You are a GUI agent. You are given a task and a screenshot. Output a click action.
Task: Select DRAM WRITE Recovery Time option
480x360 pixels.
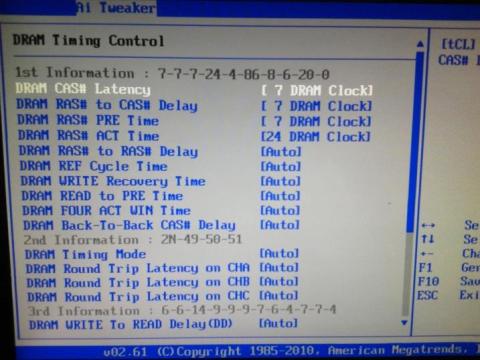click(113, 181)
